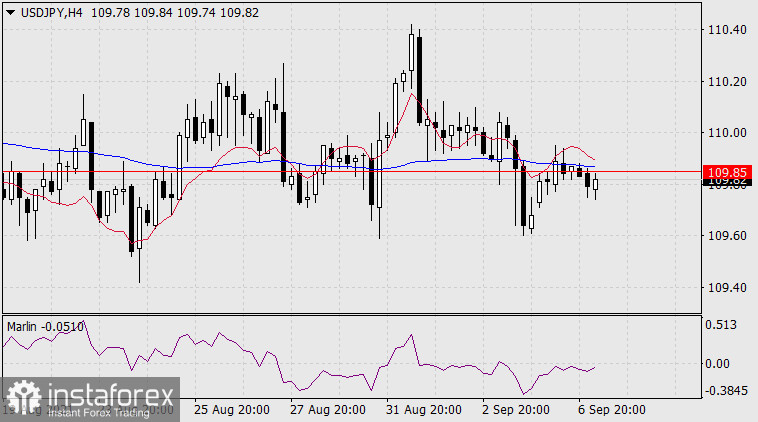The image size is (758, 422).
Task: Click the Marlin -0.0510 indicator label
Action: point(46,325)
